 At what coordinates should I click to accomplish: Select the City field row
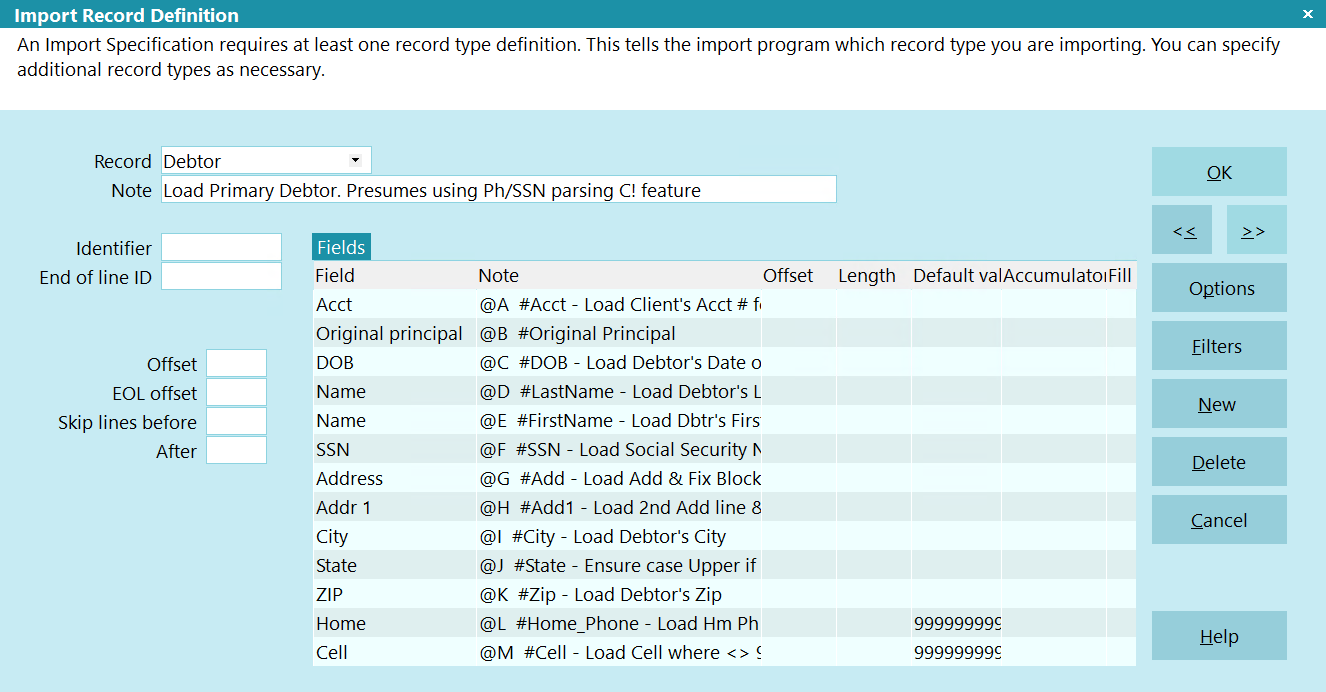point(724,536)
